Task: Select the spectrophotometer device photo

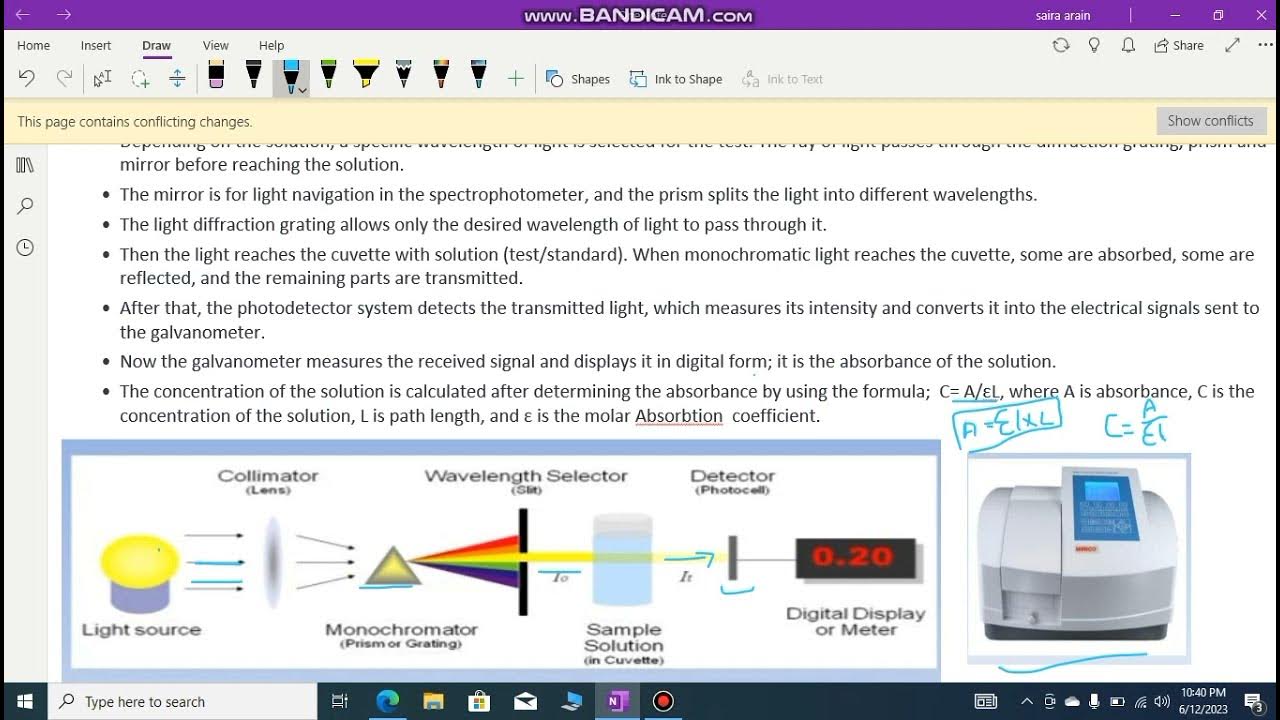Action: click(x=1079, y=558)
